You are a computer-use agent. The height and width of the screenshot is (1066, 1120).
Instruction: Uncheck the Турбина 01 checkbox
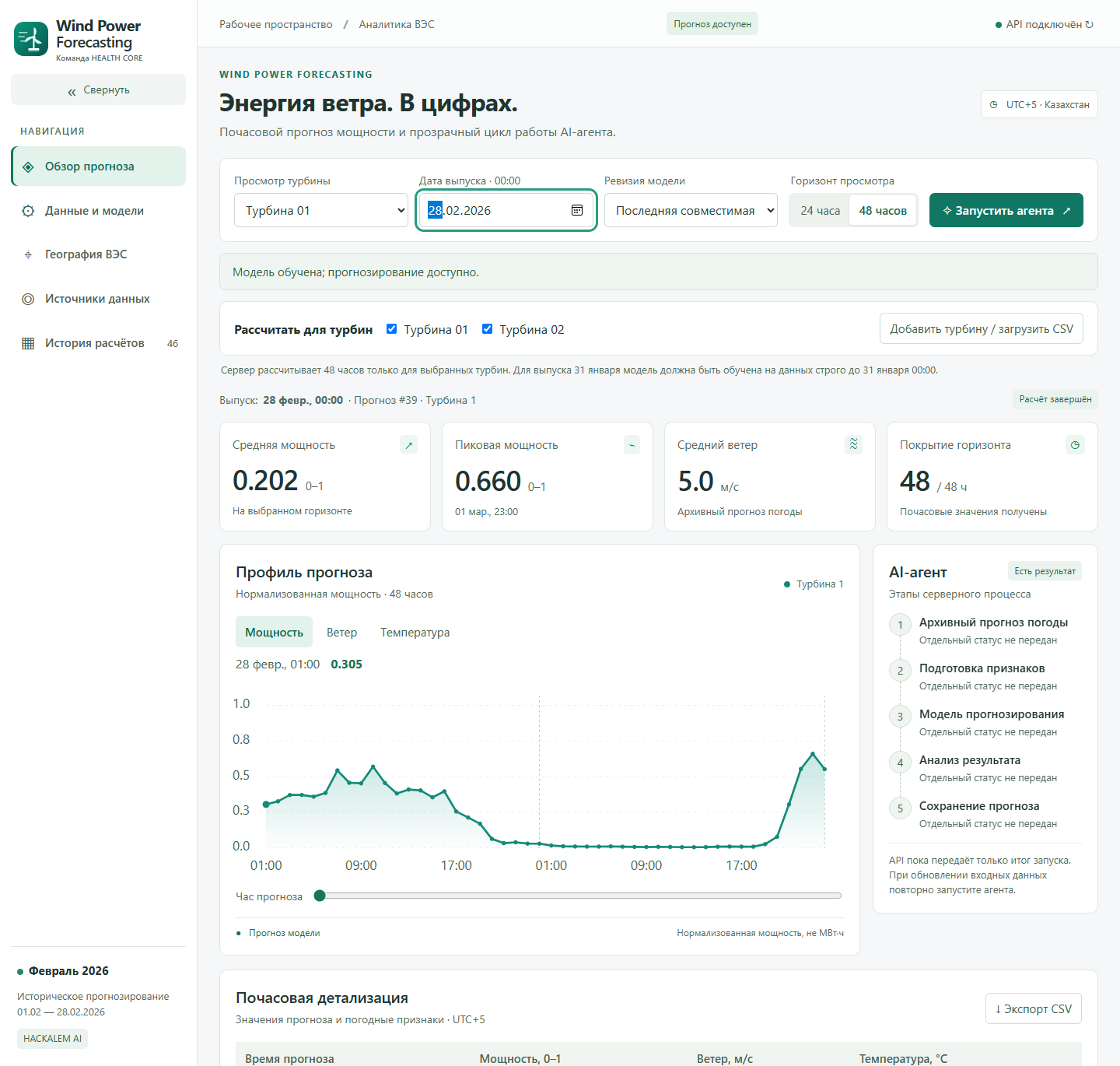tap(392, 329)
